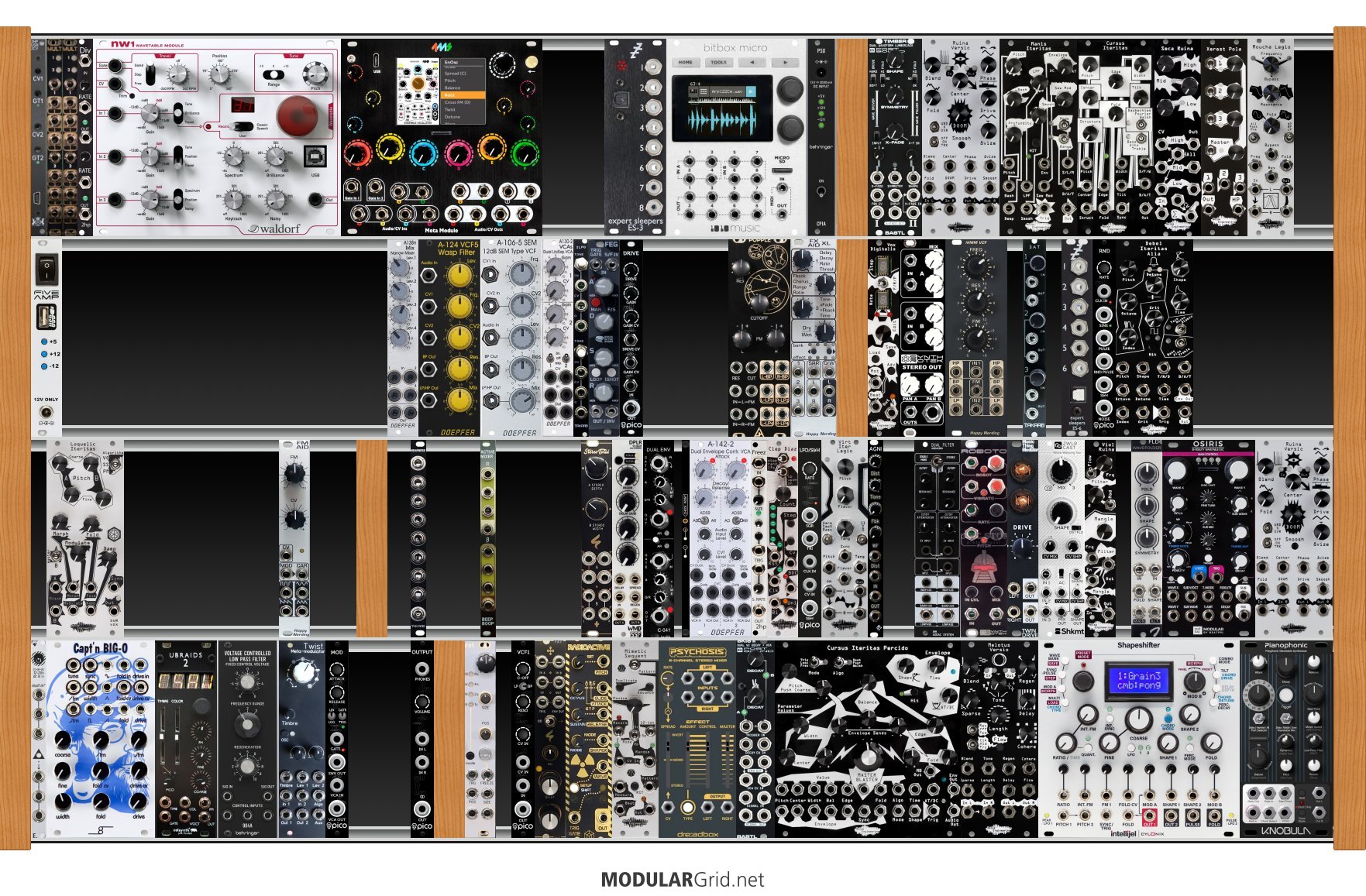Select the Capt'n BIG-O module
The width and height of the screenshot is (1366, 896).
click(101, 739)
